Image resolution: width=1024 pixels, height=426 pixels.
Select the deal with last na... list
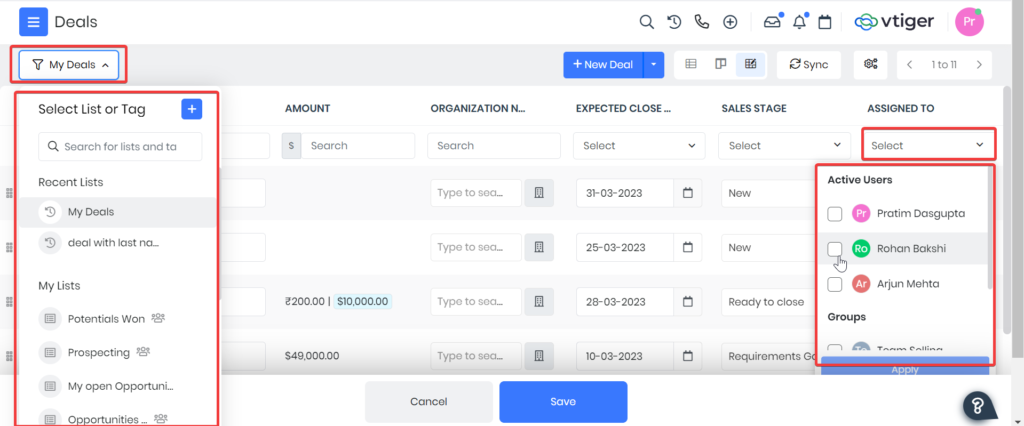pos(118,242)
